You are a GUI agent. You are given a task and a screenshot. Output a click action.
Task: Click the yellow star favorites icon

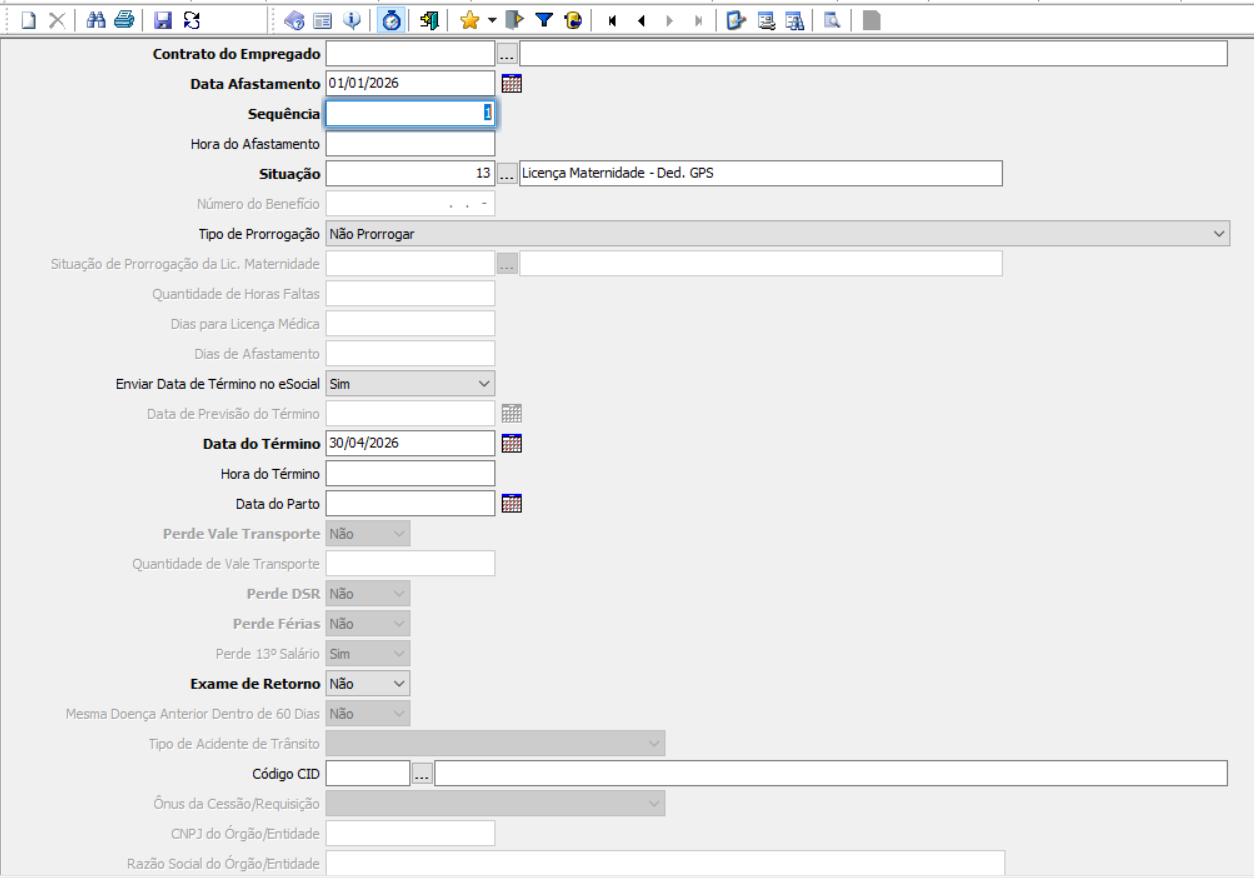[x=469, y=20]
